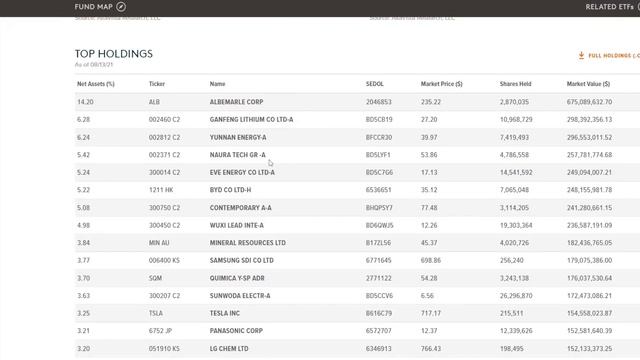Screen dimensions: 640x360
Task: Select the WUXI LEAD INTE-A name
Action: pyautogui.click(x=237, y=225)
